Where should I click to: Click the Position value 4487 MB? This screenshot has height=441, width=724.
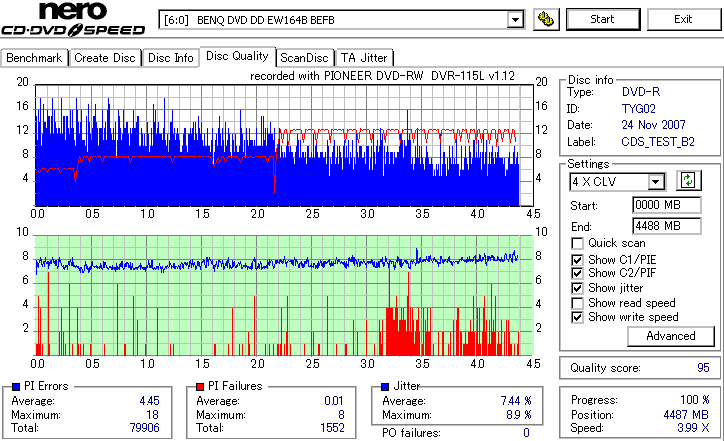[x=686, y=415]
